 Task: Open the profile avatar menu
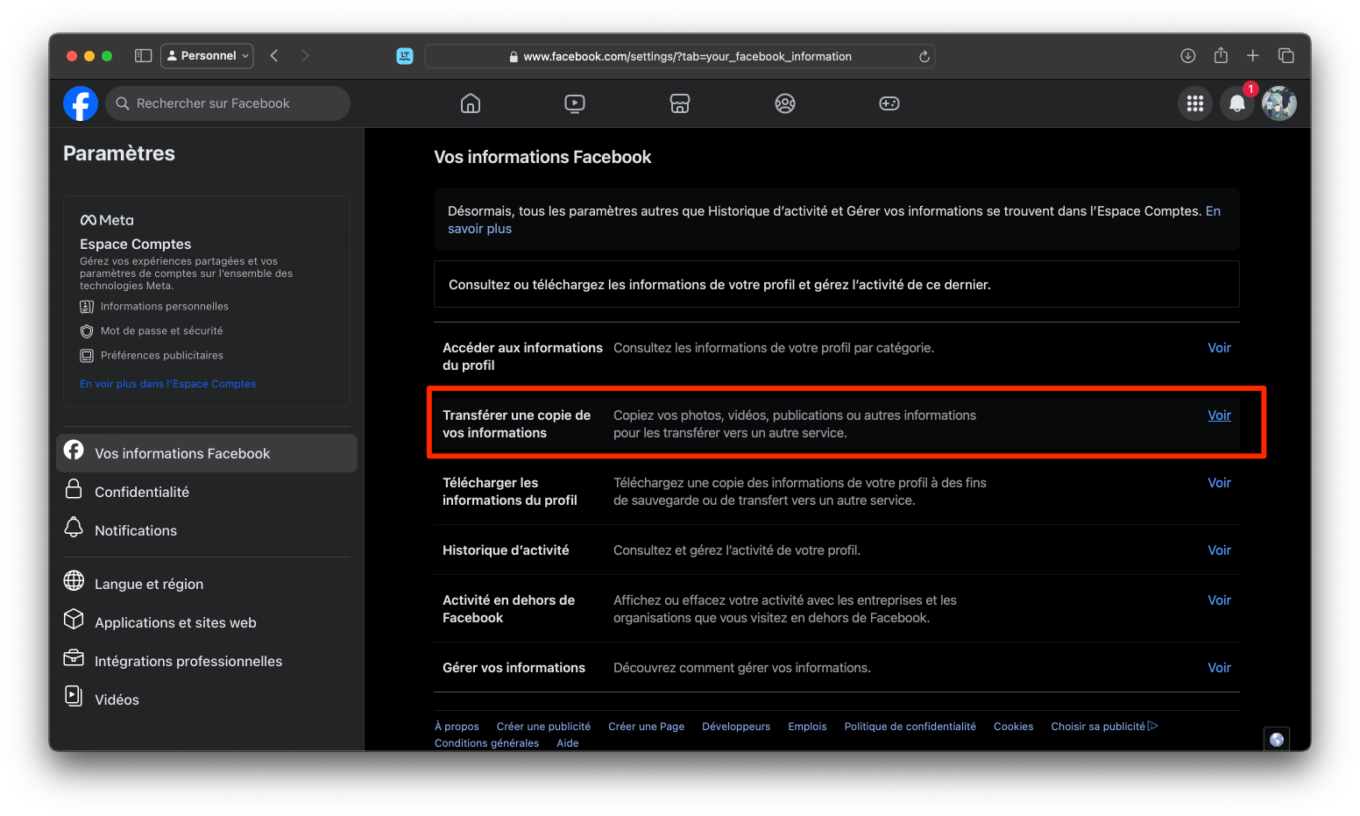pos(1279,103)
